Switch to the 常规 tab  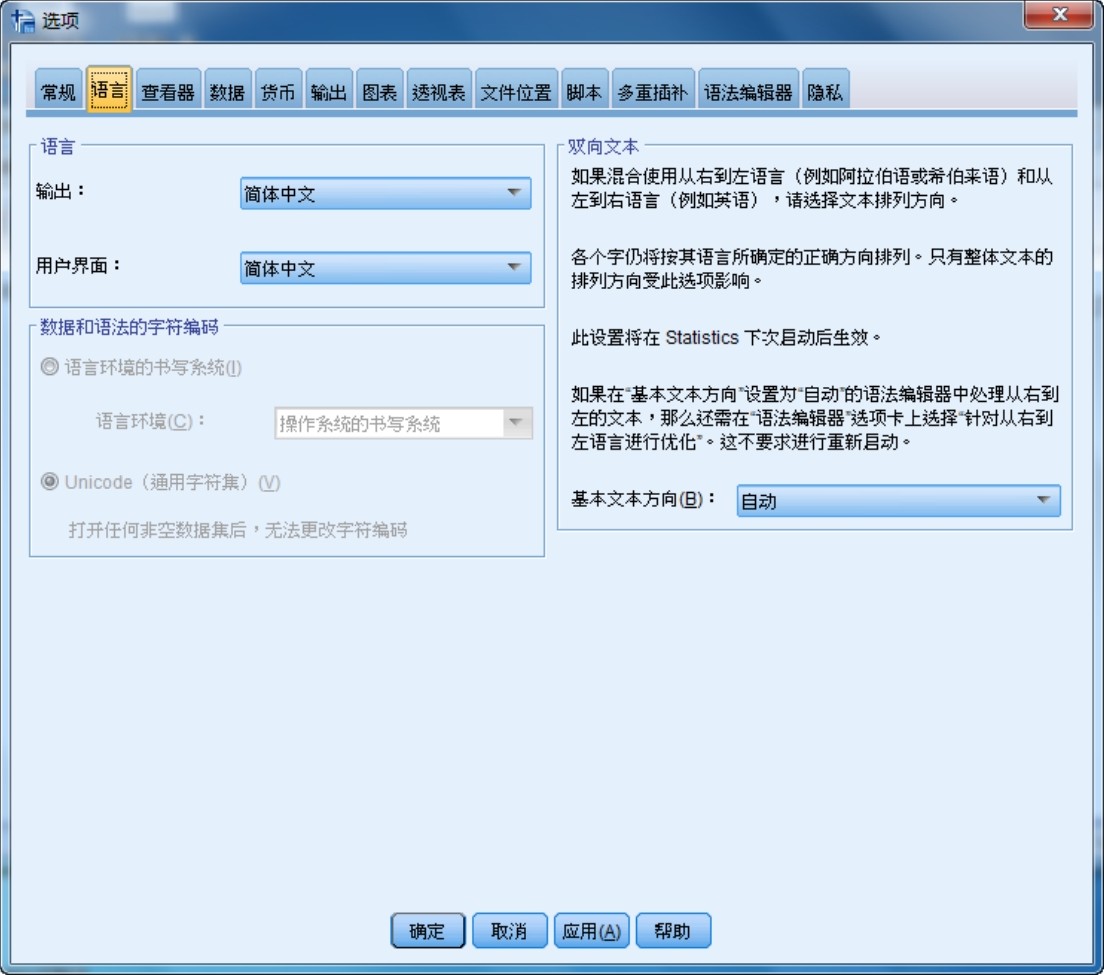[58, 91]
